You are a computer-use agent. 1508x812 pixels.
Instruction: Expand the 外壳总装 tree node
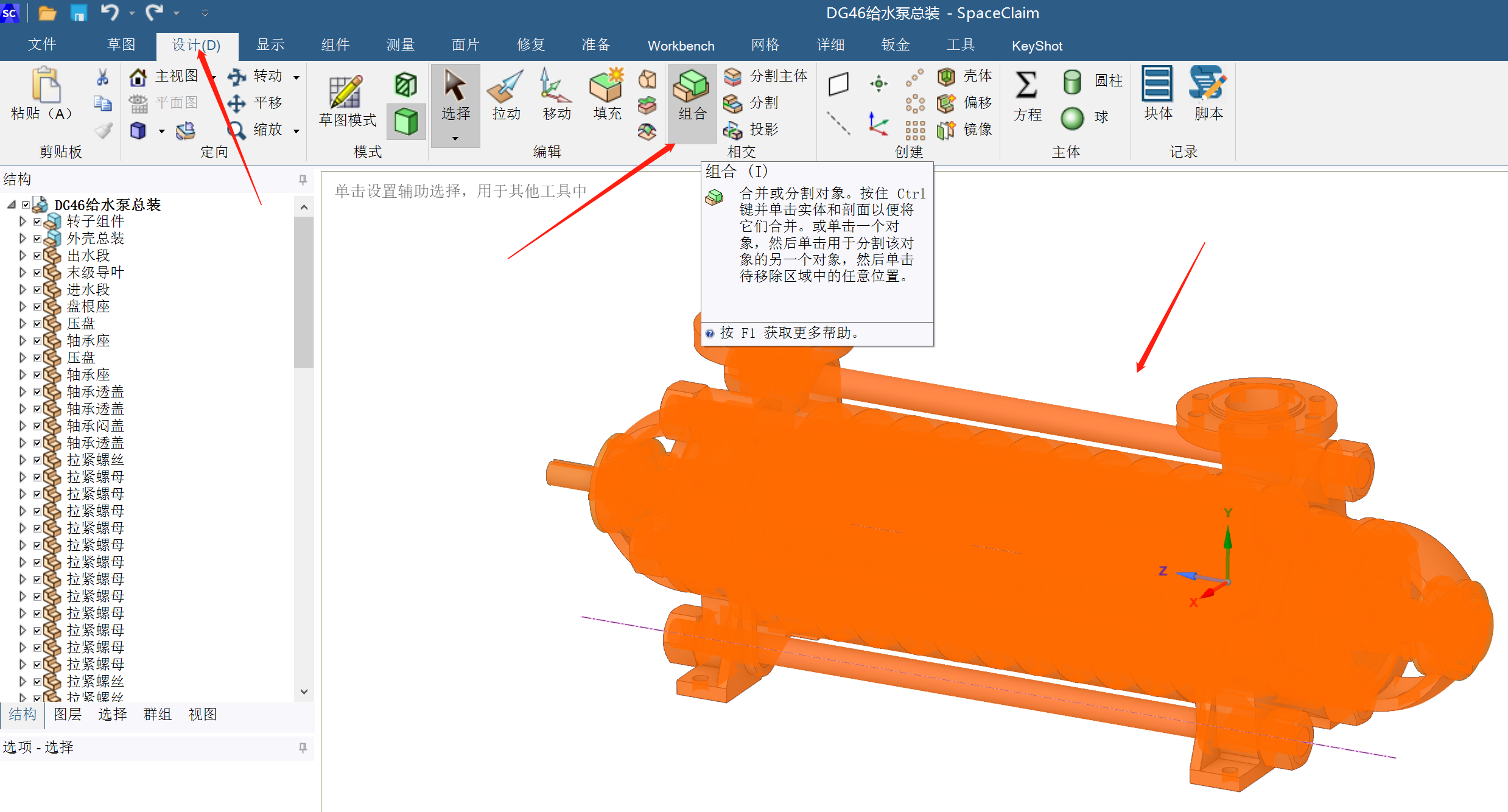click(23, 239)
